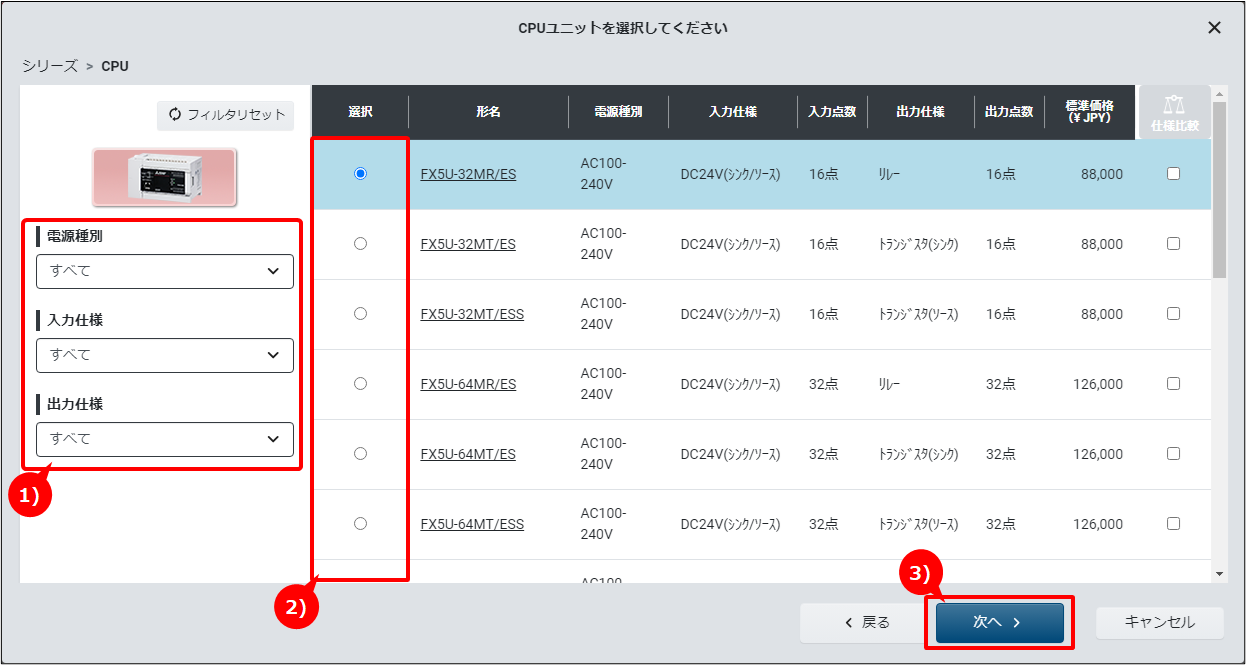
Task: Select the FX5U-32MT/ES radio button
Action: coord(360,244)
